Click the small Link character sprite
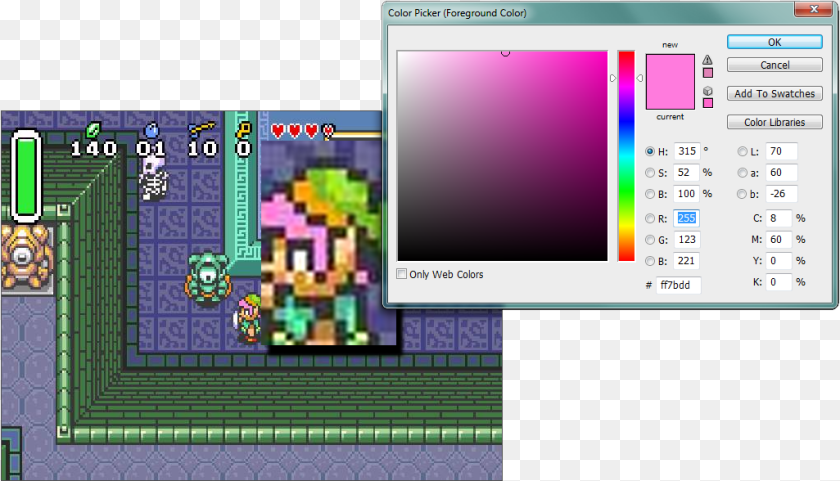The image size is (840, 481). pyautogui.click(x=248, y=318)
